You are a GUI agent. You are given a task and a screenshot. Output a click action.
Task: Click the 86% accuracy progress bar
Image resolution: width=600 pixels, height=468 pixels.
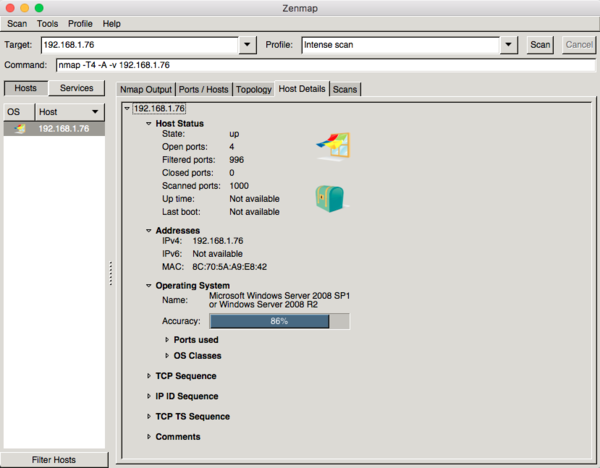click(x=279, y=321)
